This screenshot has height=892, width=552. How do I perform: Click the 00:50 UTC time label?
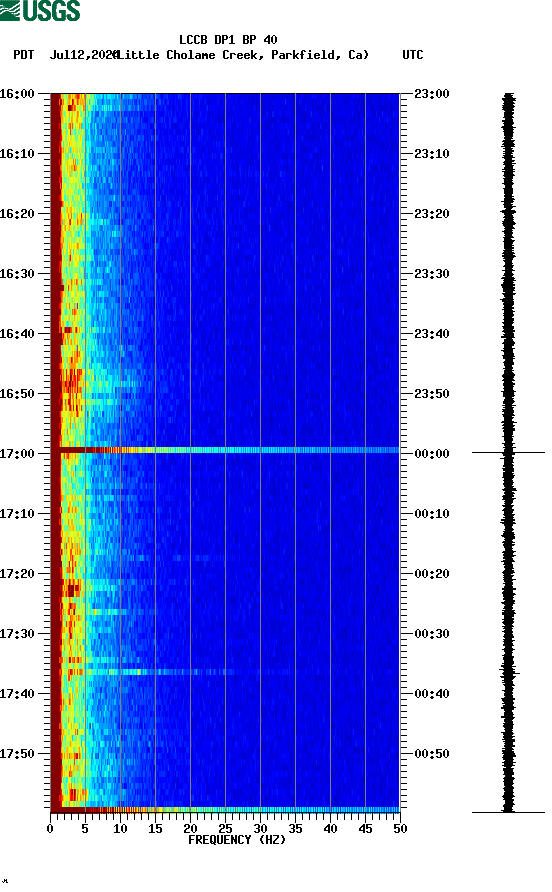point(432,754)
